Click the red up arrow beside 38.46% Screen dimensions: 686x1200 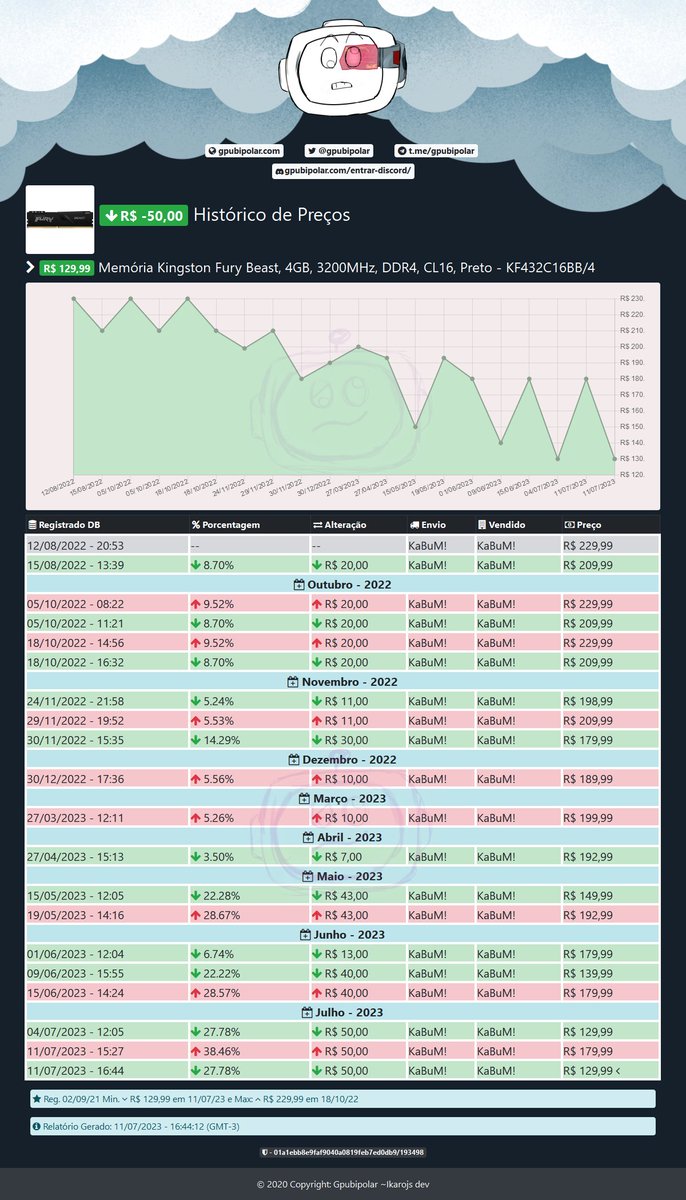[196, 1051]
